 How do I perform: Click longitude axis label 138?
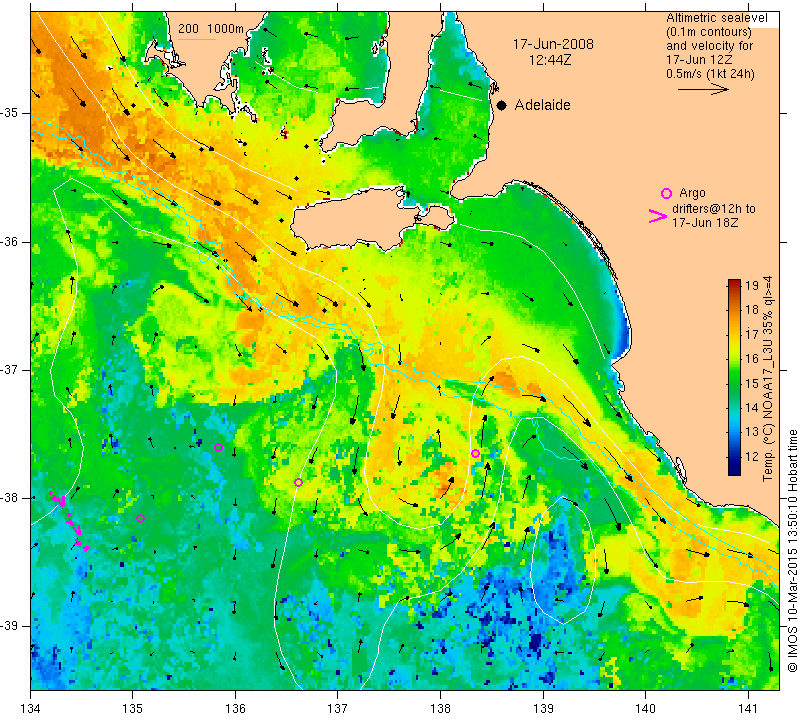coord(440,709)
